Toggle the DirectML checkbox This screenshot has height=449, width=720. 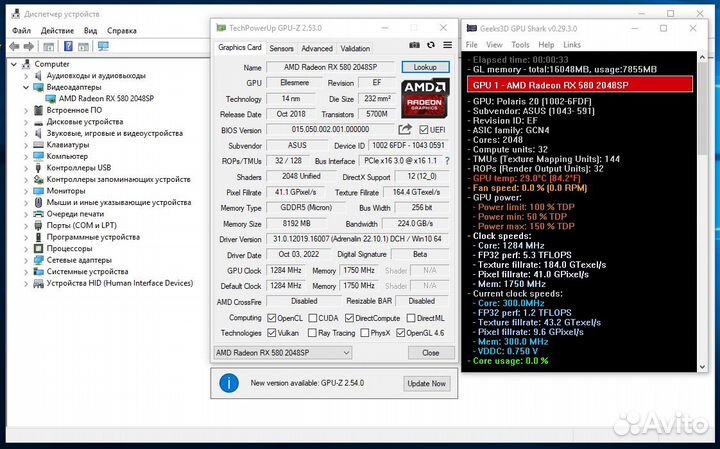click(411, 318)
